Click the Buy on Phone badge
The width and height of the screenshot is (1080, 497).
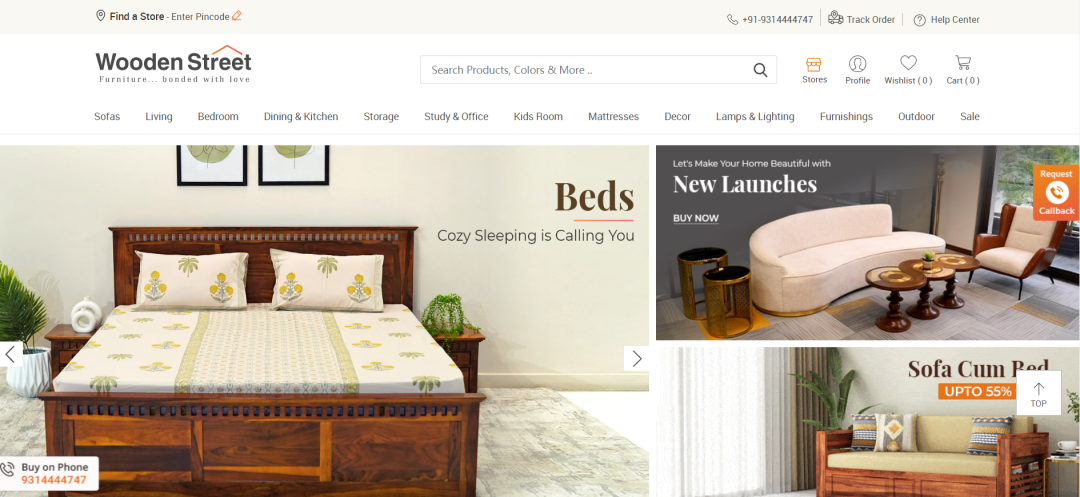pos(50,474)
